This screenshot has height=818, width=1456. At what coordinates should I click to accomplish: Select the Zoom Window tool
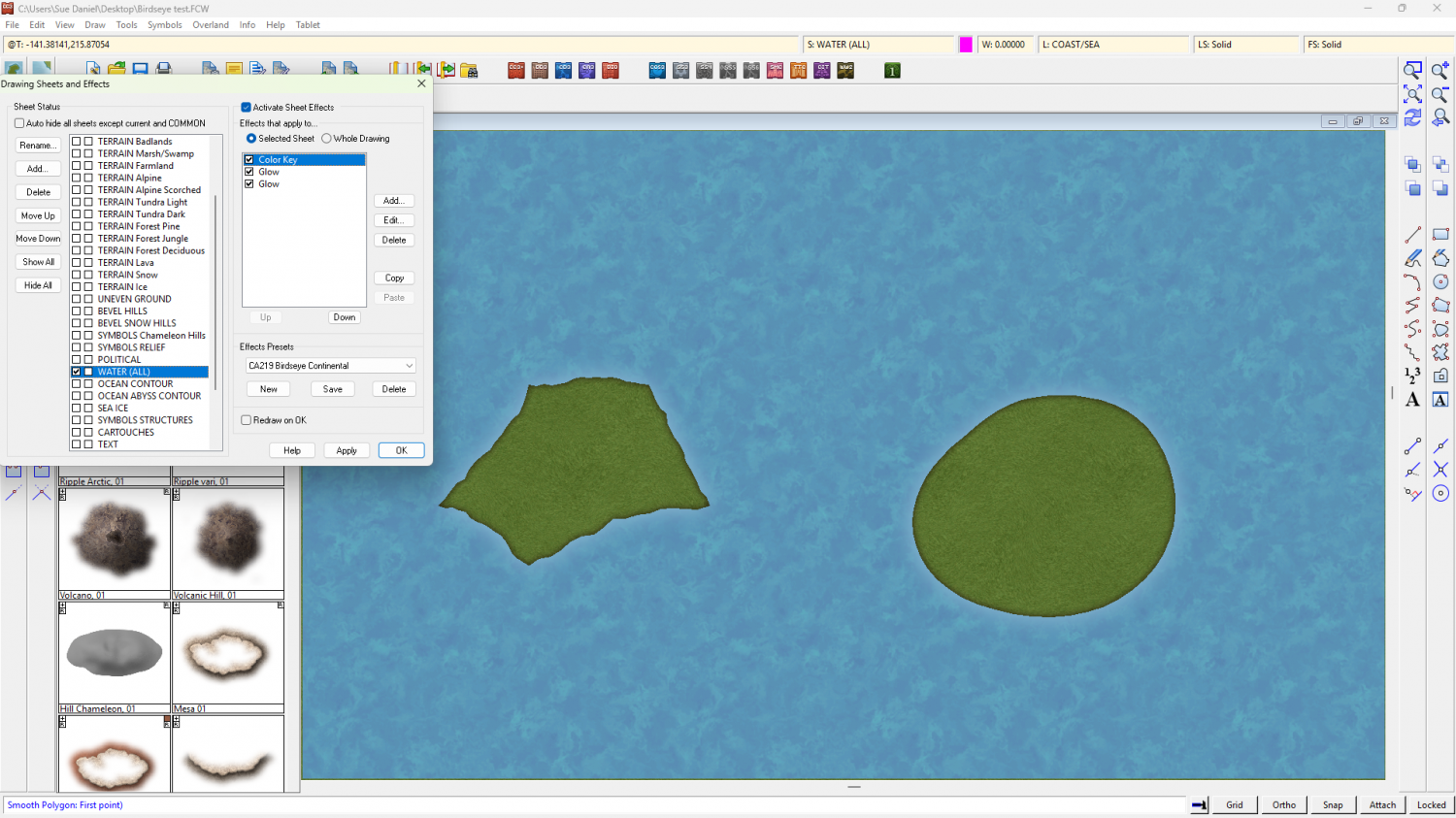click(x=1413, y=70)
